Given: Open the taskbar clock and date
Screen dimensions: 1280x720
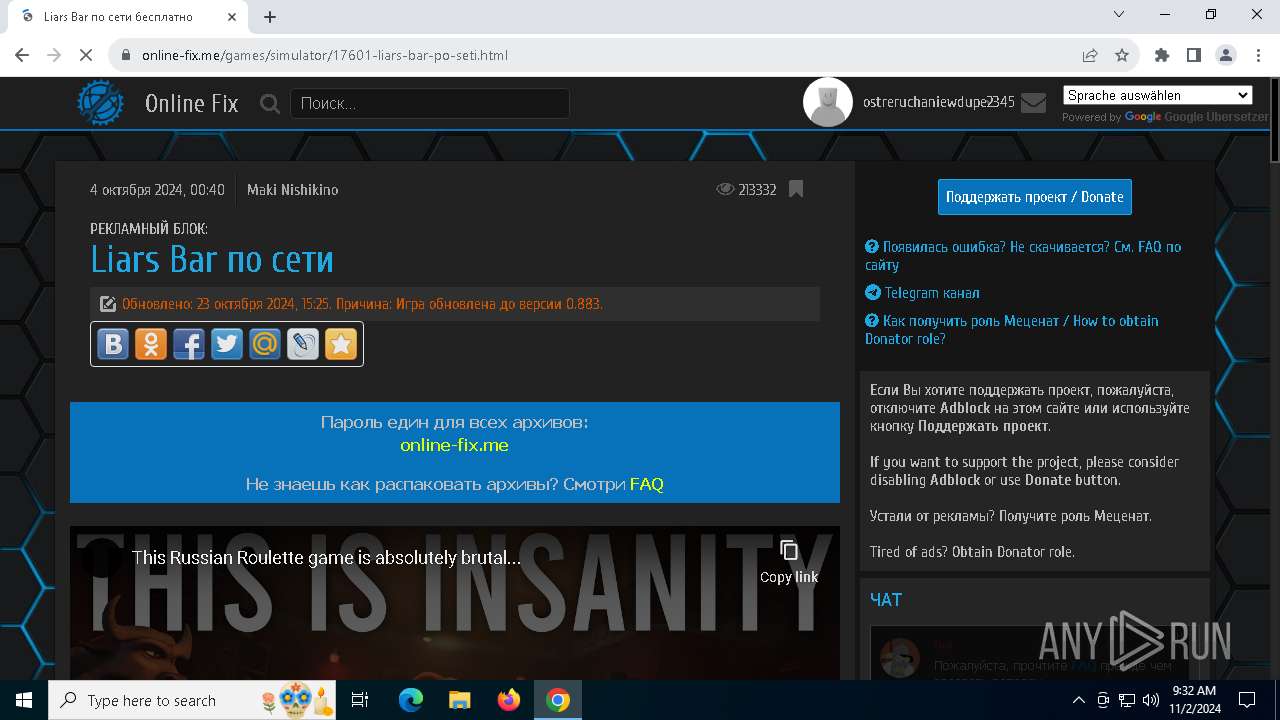Looking at the screenshot, I should click(x=1193, y=700).
